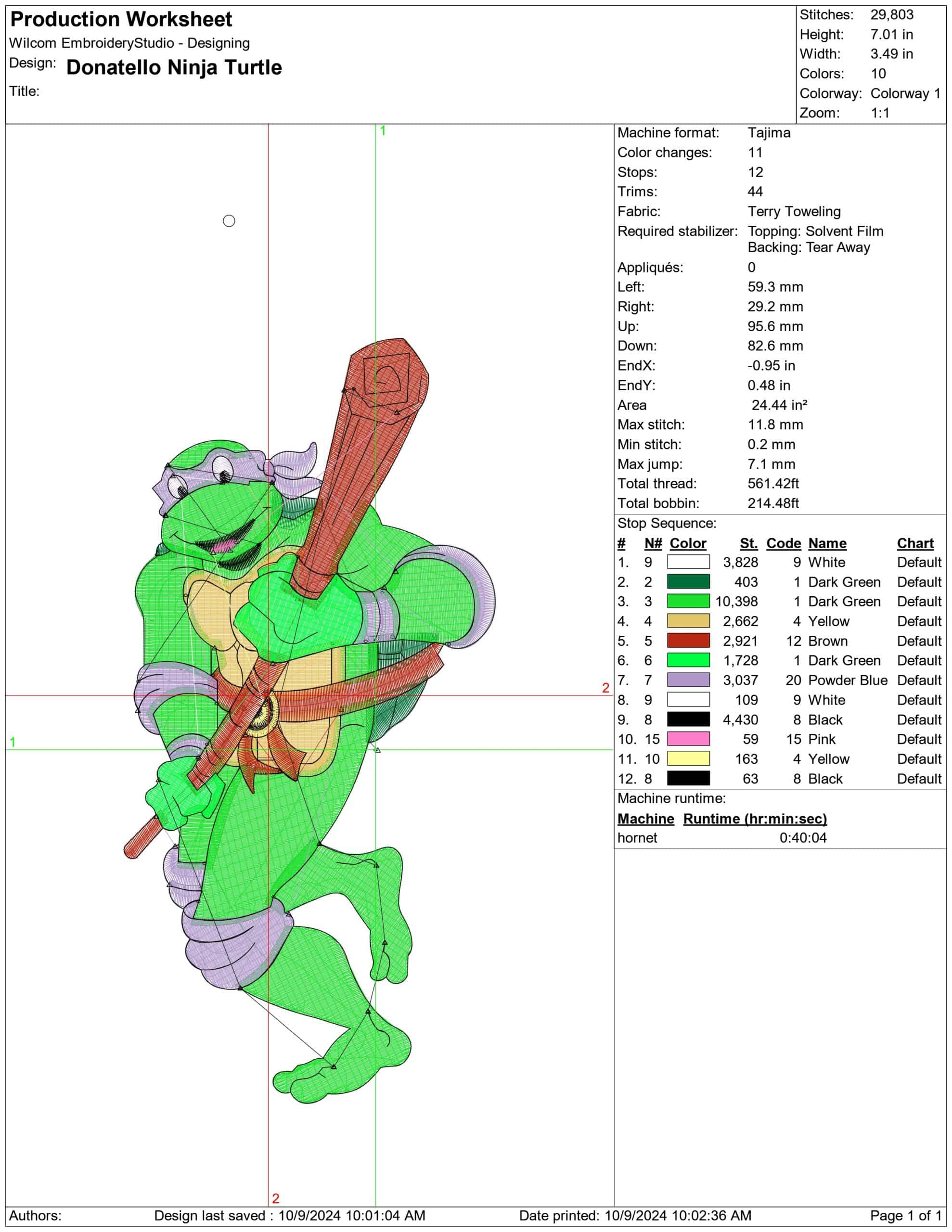Screen dimensions: 952x1232
Task: Click the 'Brown' thread name
Action: pos(828,641)
